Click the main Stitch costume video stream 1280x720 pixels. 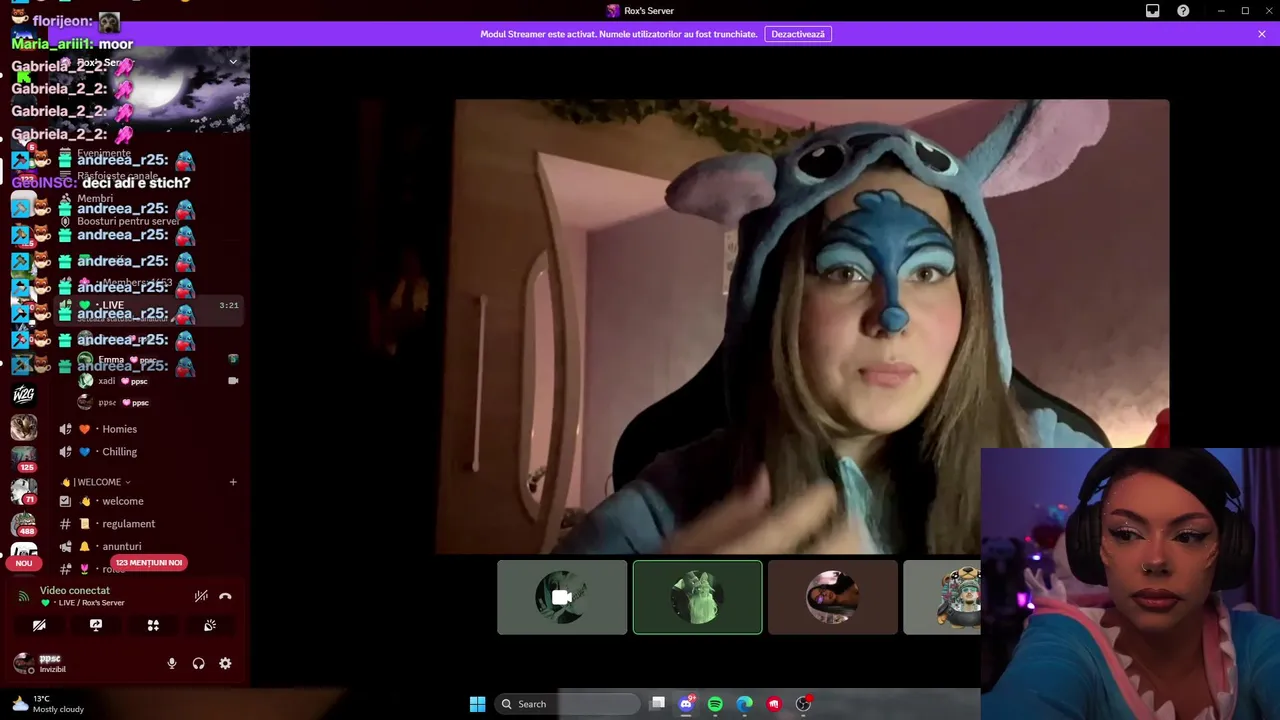802,325
